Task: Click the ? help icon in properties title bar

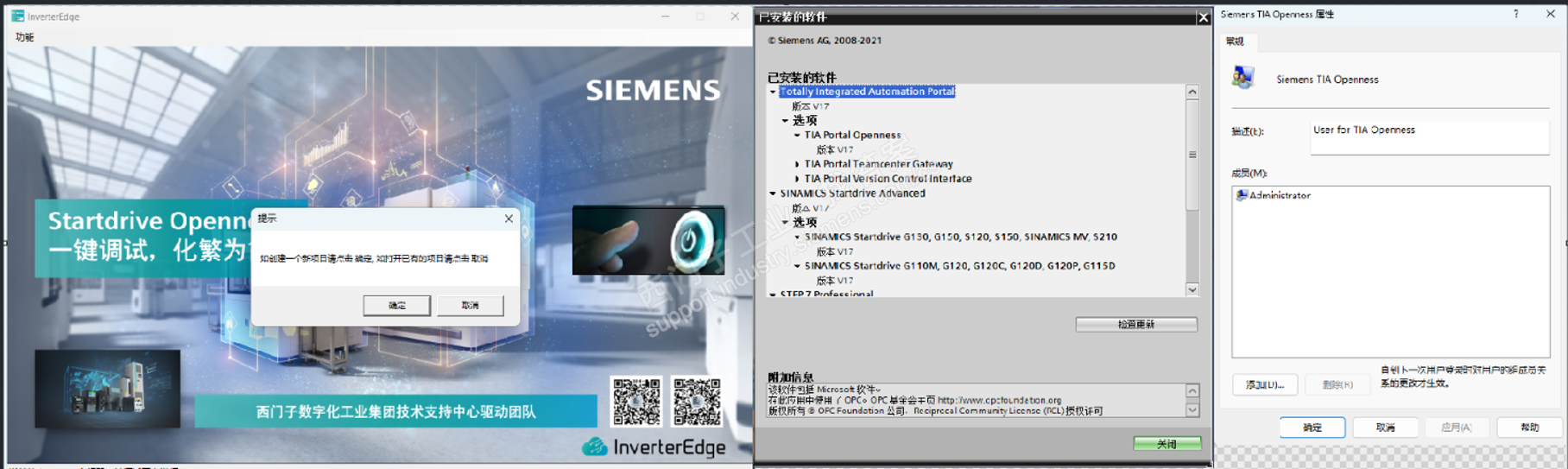Action: (1515, 14)
